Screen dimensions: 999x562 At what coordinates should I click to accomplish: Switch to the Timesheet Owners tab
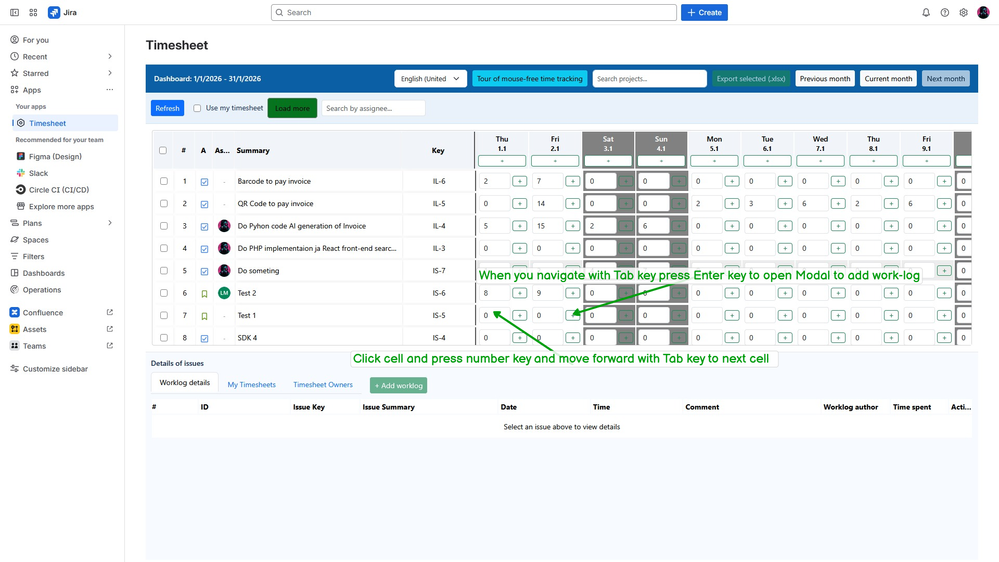click(323, 385)
